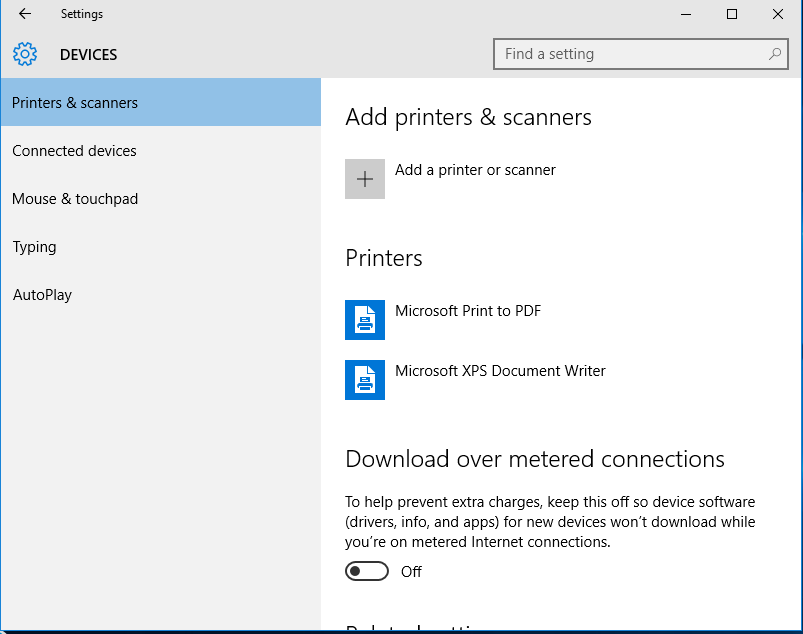Click the search magnifier icon
Image resolution: width=803 pixels, height=634 pixels.
tap(775, 54)
